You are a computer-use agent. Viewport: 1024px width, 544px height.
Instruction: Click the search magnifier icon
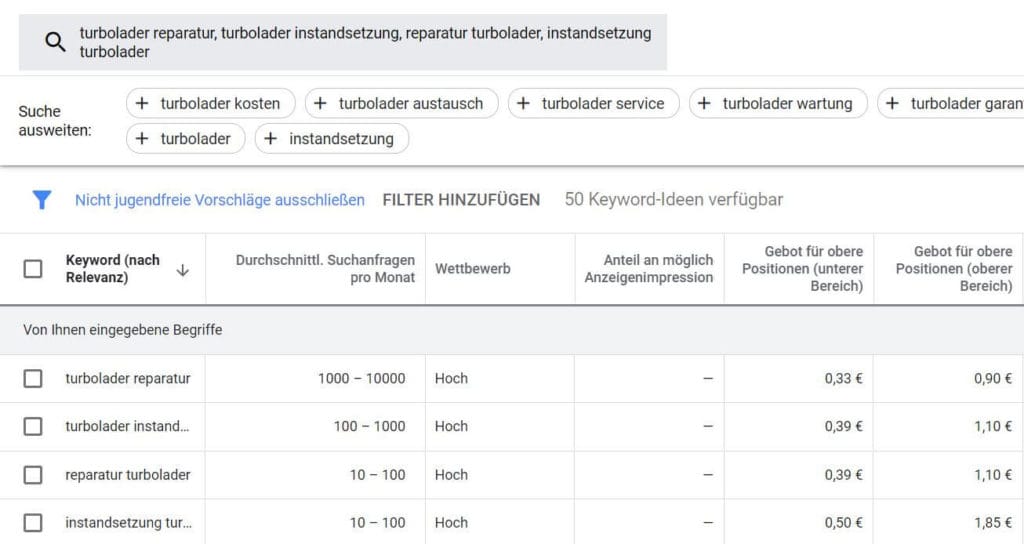tap(55, 42)
